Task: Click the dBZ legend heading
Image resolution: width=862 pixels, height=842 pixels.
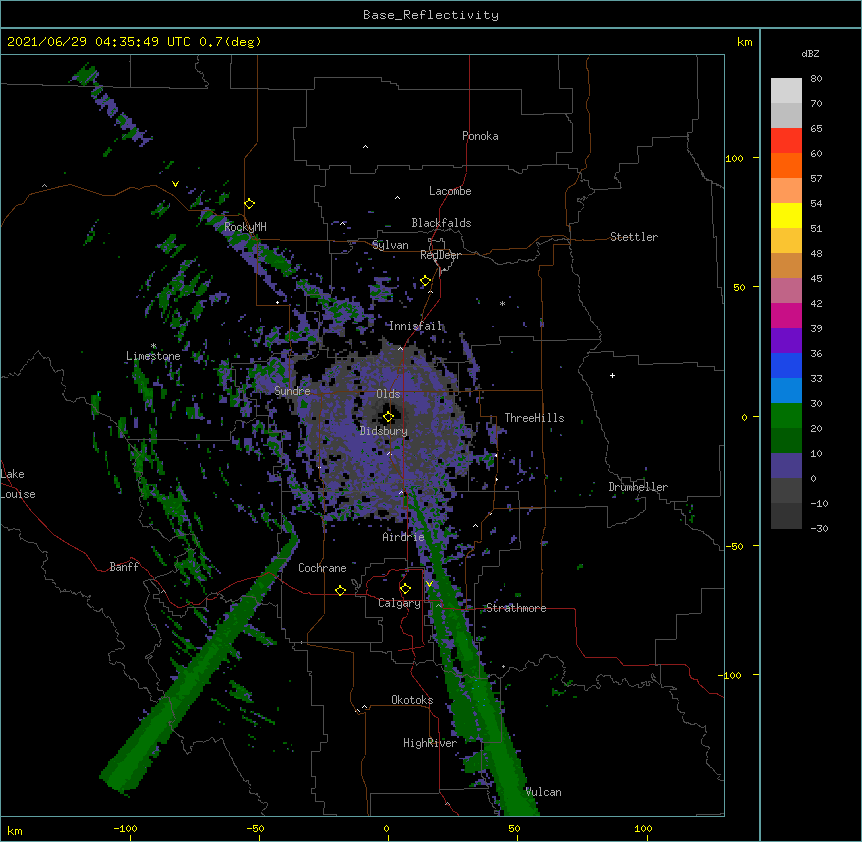Action: [x=810, y=54]
